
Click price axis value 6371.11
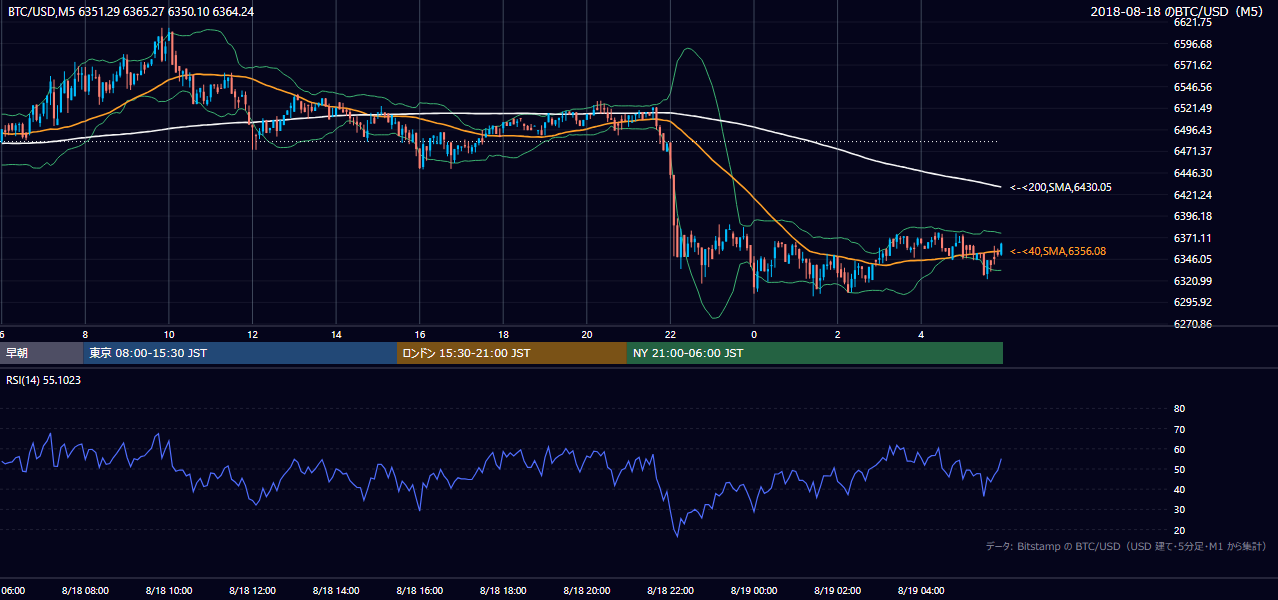[x=1194, y=238]
